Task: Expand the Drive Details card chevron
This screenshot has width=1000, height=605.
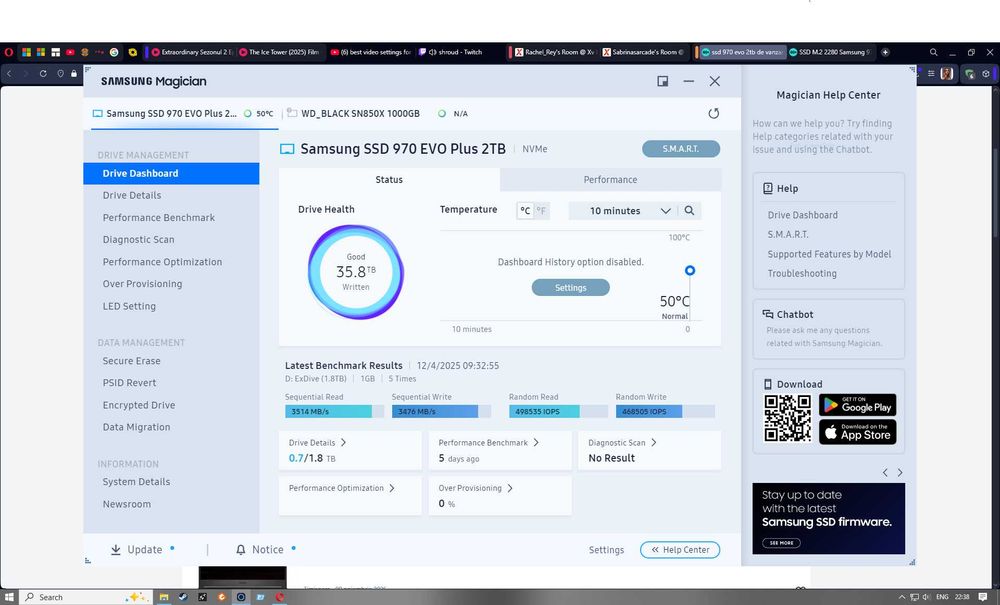Action: pyautogui.click(x=343, y=442)
